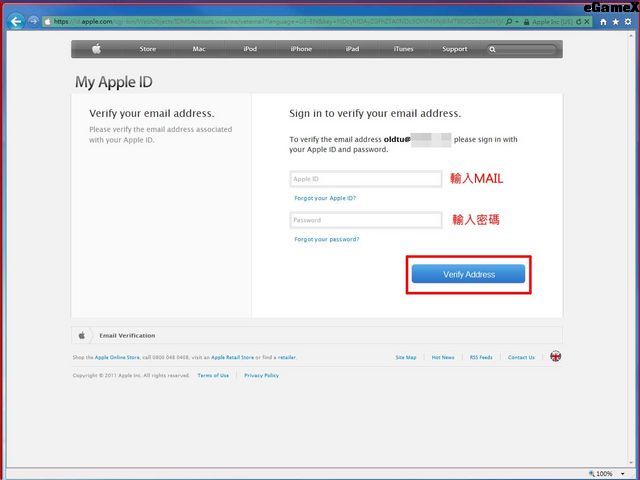Open the browser Tools gear icon

(x=628, y=22)
